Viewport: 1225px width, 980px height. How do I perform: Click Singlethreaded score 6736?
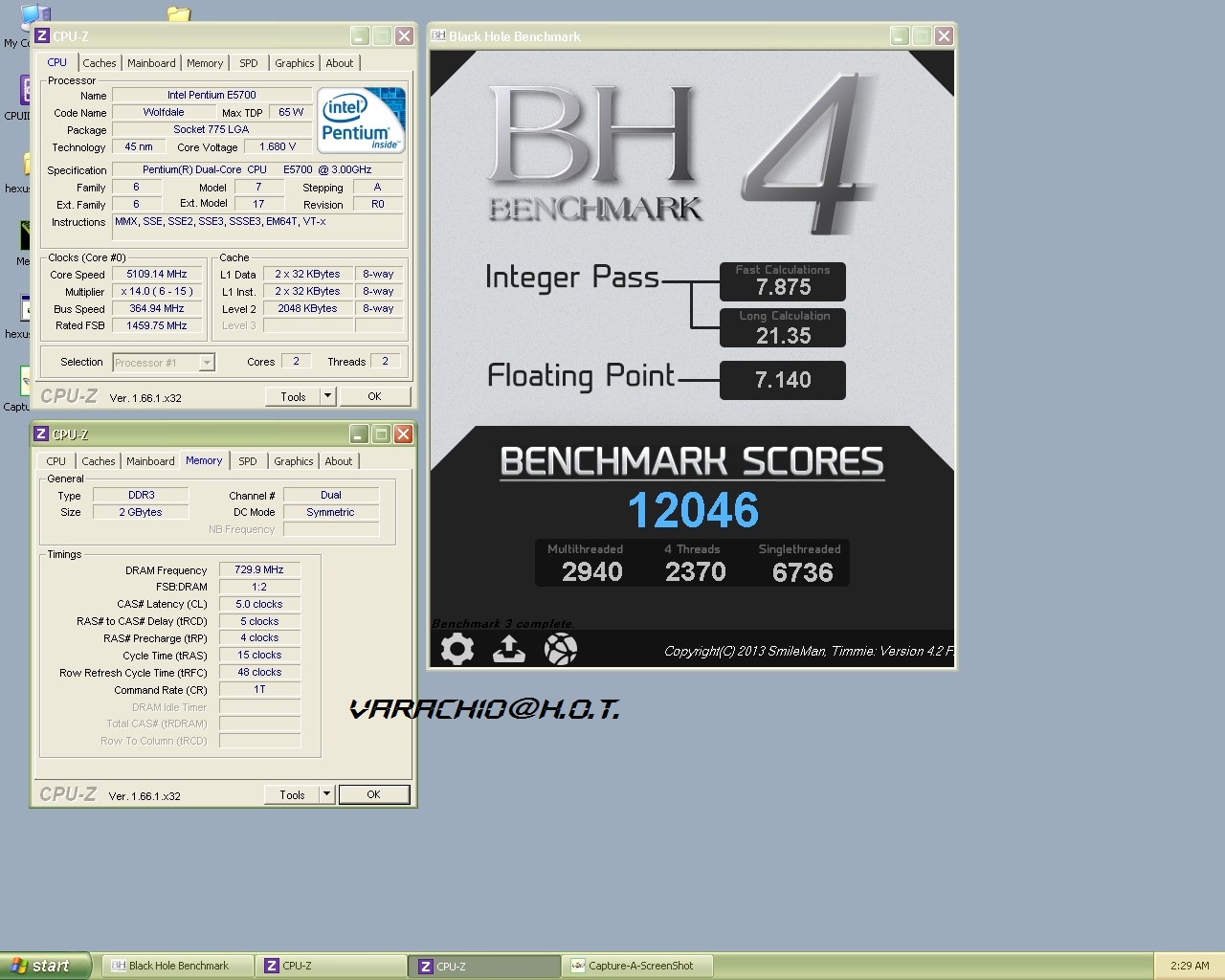(803, 572)
